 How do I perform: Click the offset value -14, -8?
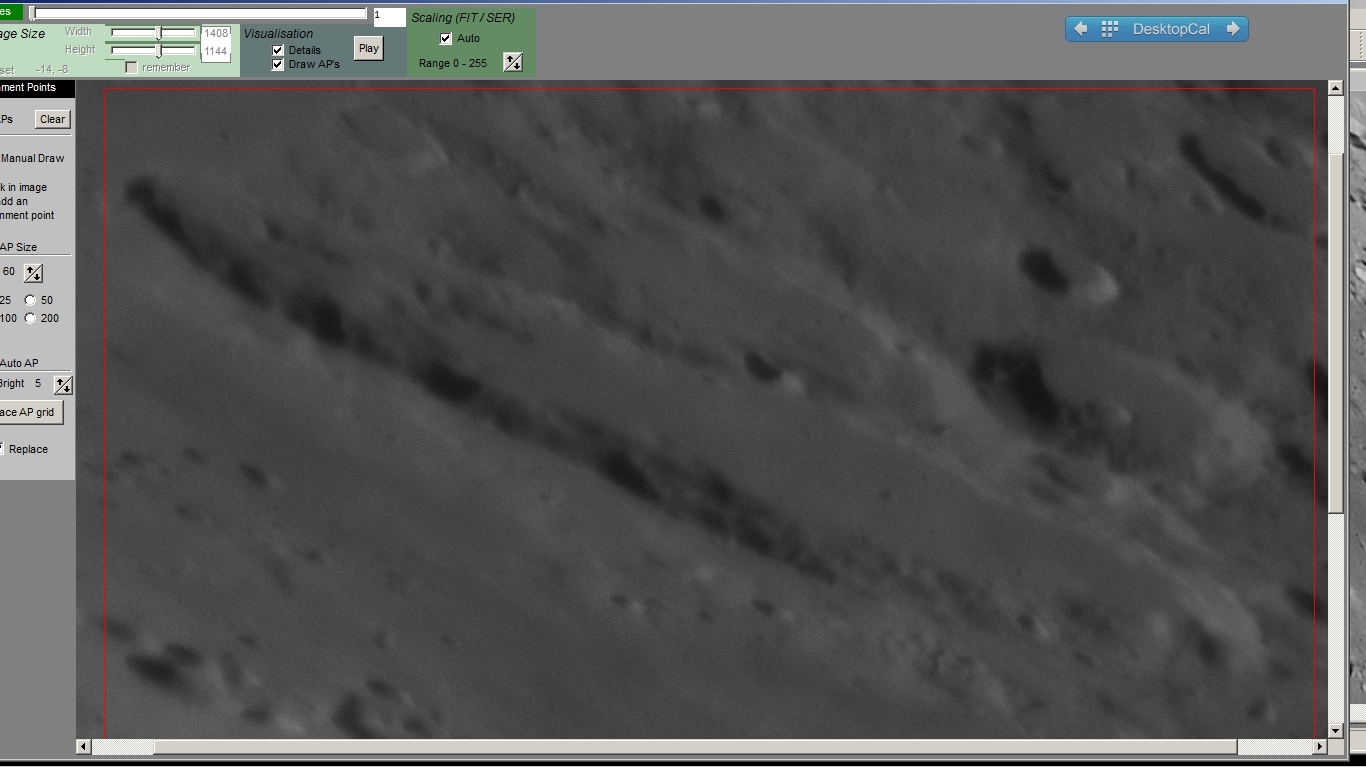pos(52,69)
